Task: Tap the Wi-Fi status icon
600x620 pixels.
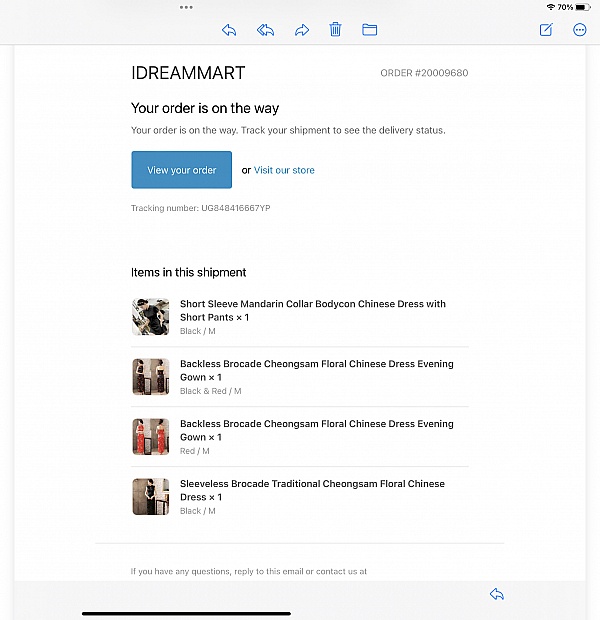Action: (551, 7)
